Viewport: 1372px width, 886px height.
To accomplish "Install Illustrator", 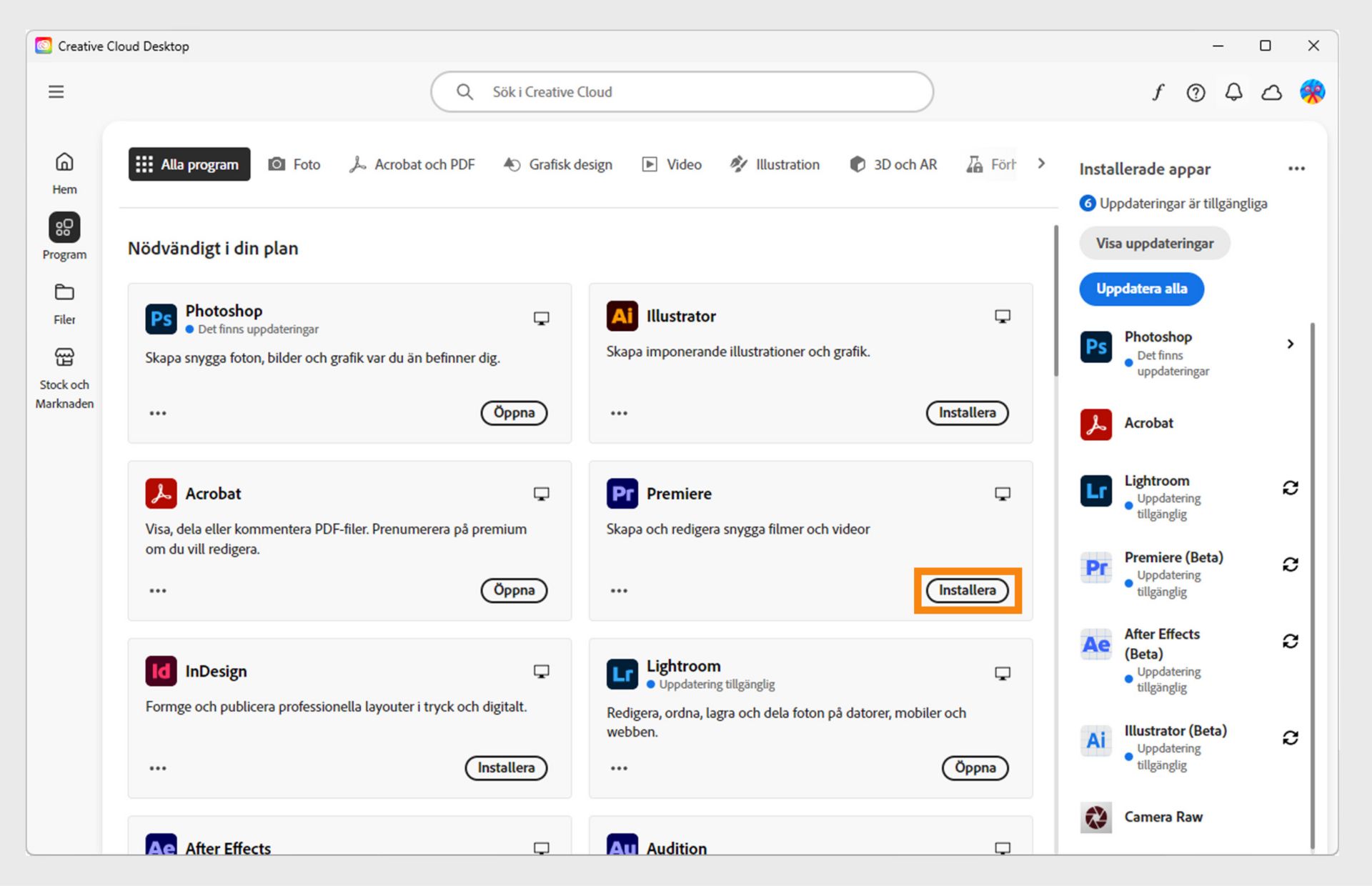I will tap(967, 413).
